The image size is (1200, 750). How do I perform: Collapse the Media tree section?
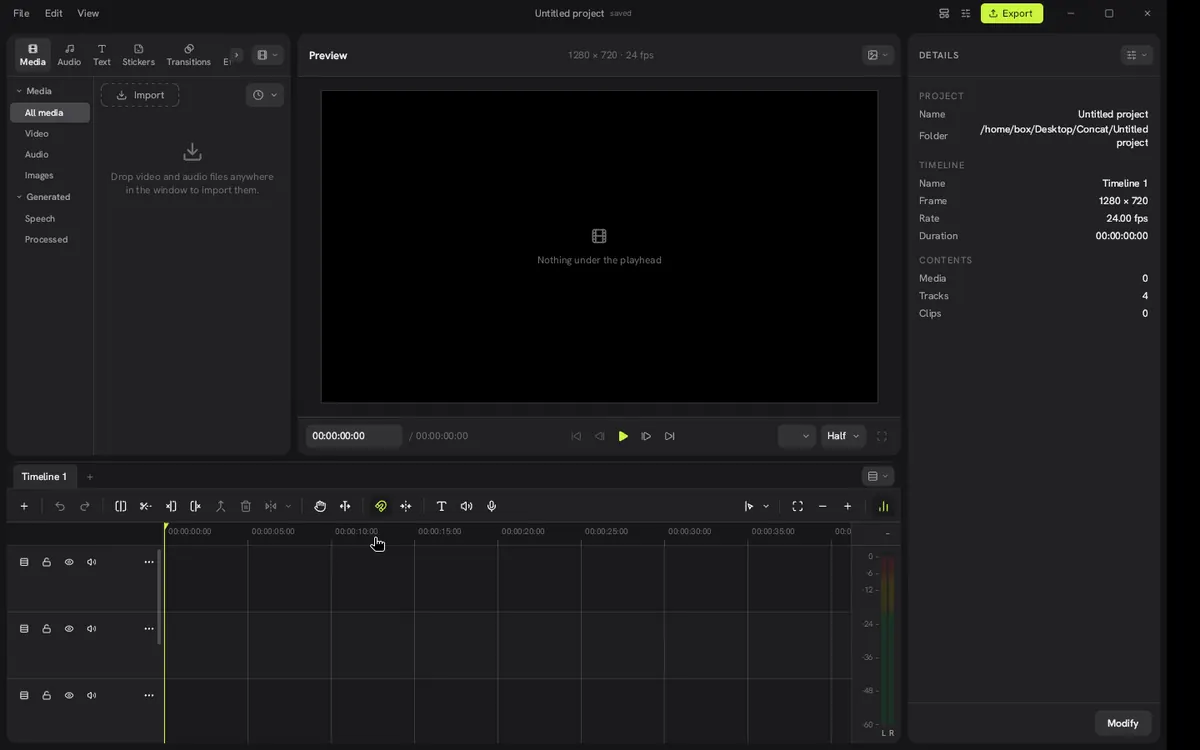(19, 91)
